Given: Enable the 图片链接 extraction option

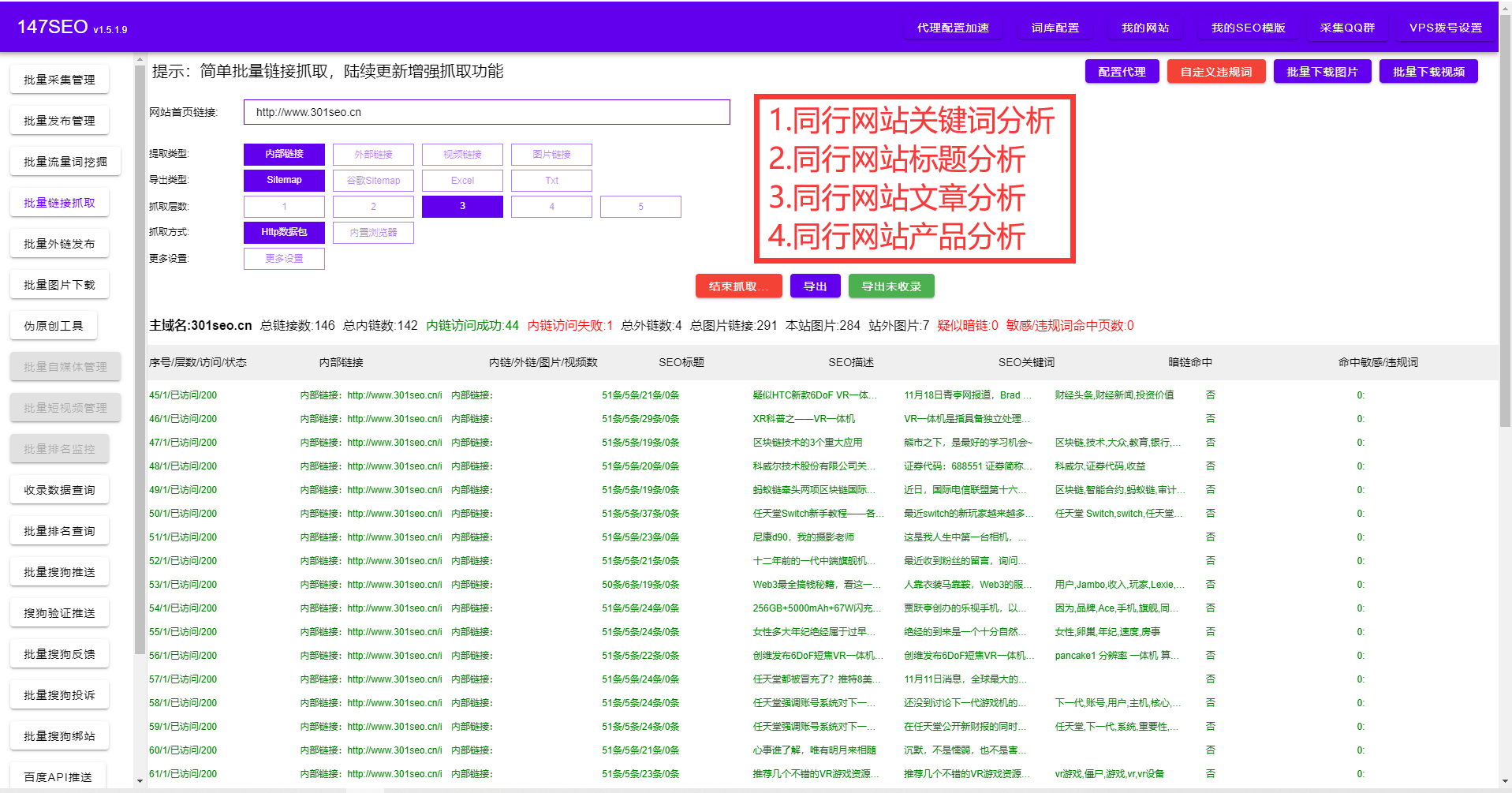Looking at the screenshot, I should coord(551,154).
